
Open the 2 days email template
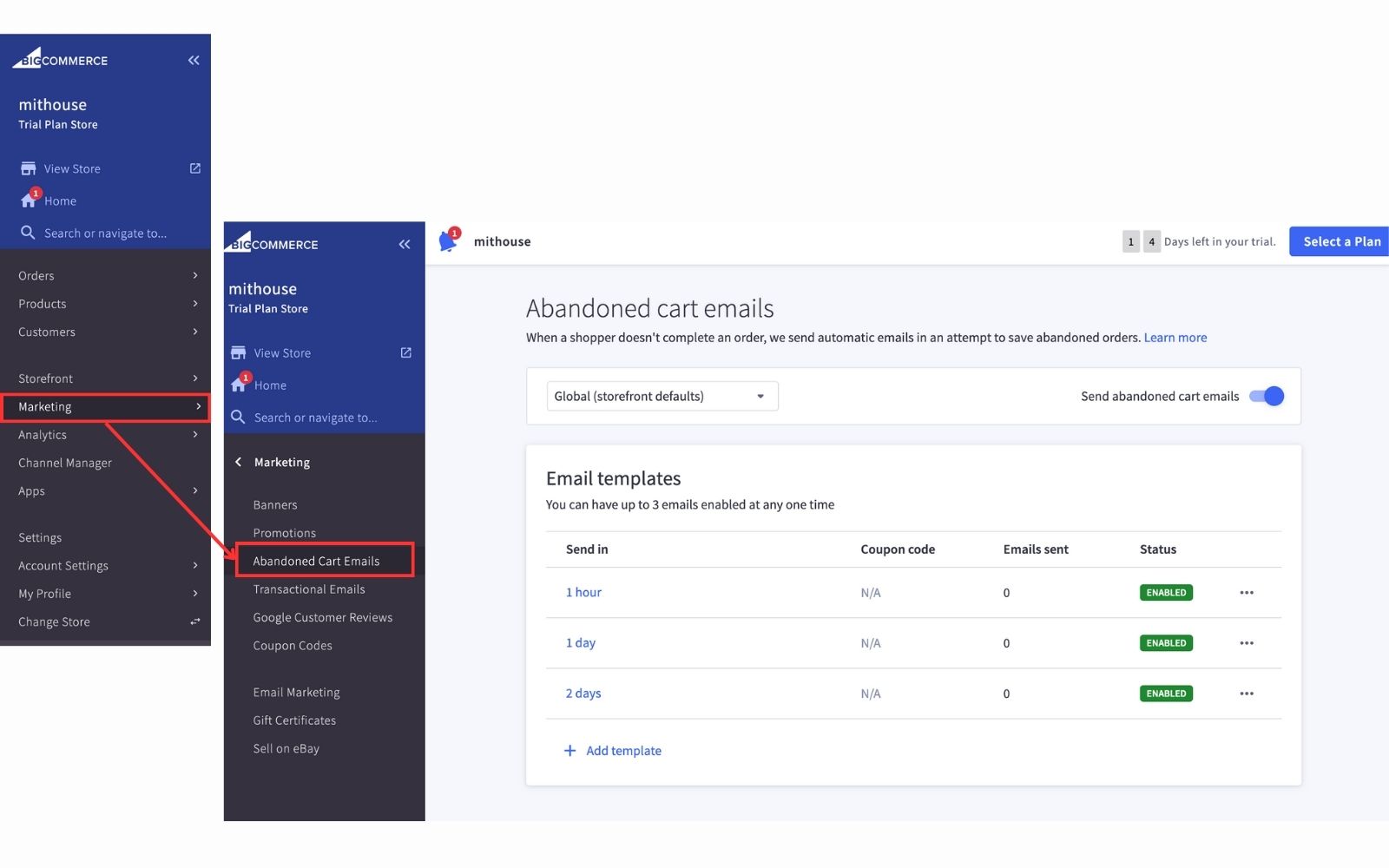pyautogui.click(x=583, y=693)
